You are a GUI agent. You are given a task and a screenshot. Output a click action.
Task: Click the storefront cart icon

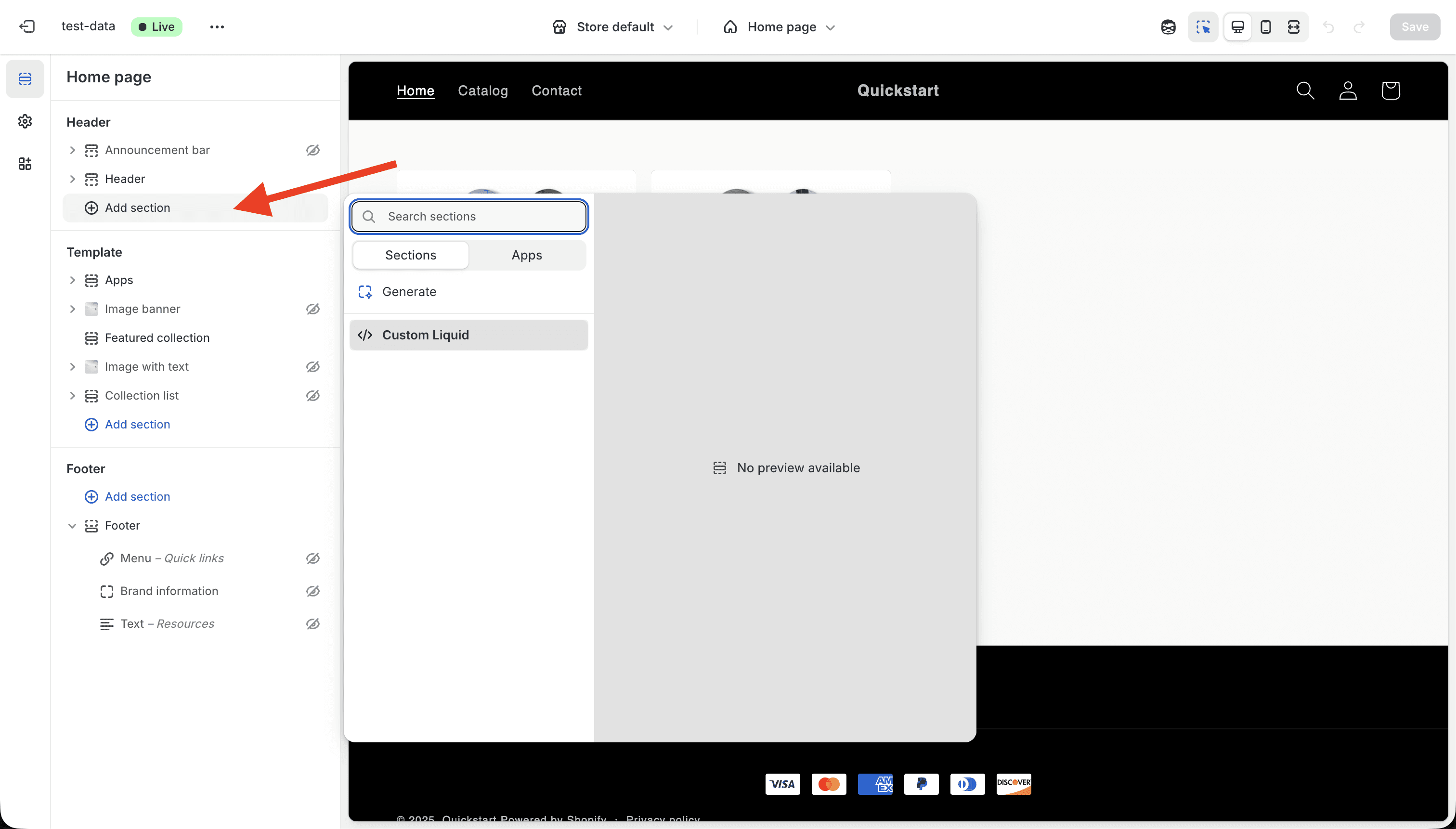coord(1390,91)
